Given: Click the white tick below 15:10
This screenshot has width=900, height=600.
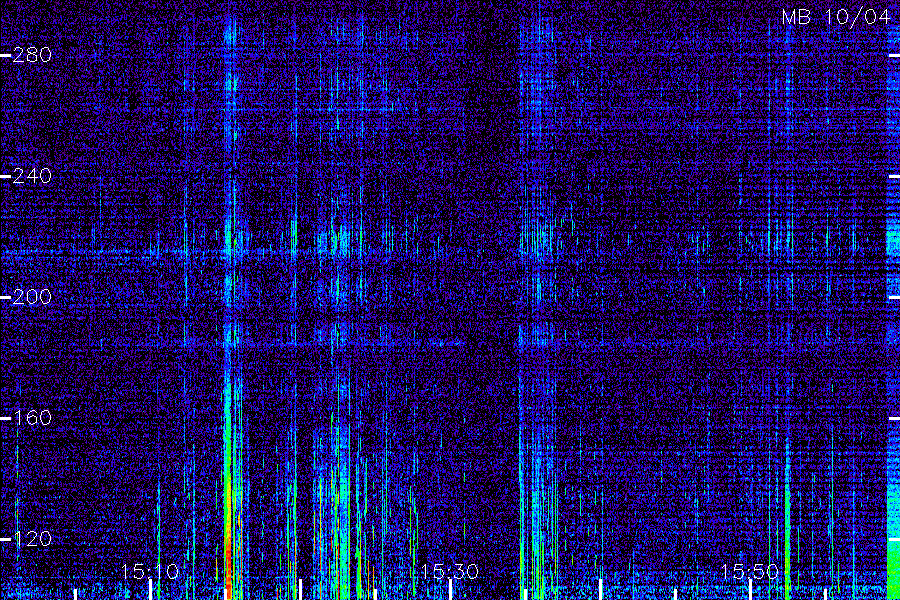Looking at the screenshot, I should tap(150, 590).
